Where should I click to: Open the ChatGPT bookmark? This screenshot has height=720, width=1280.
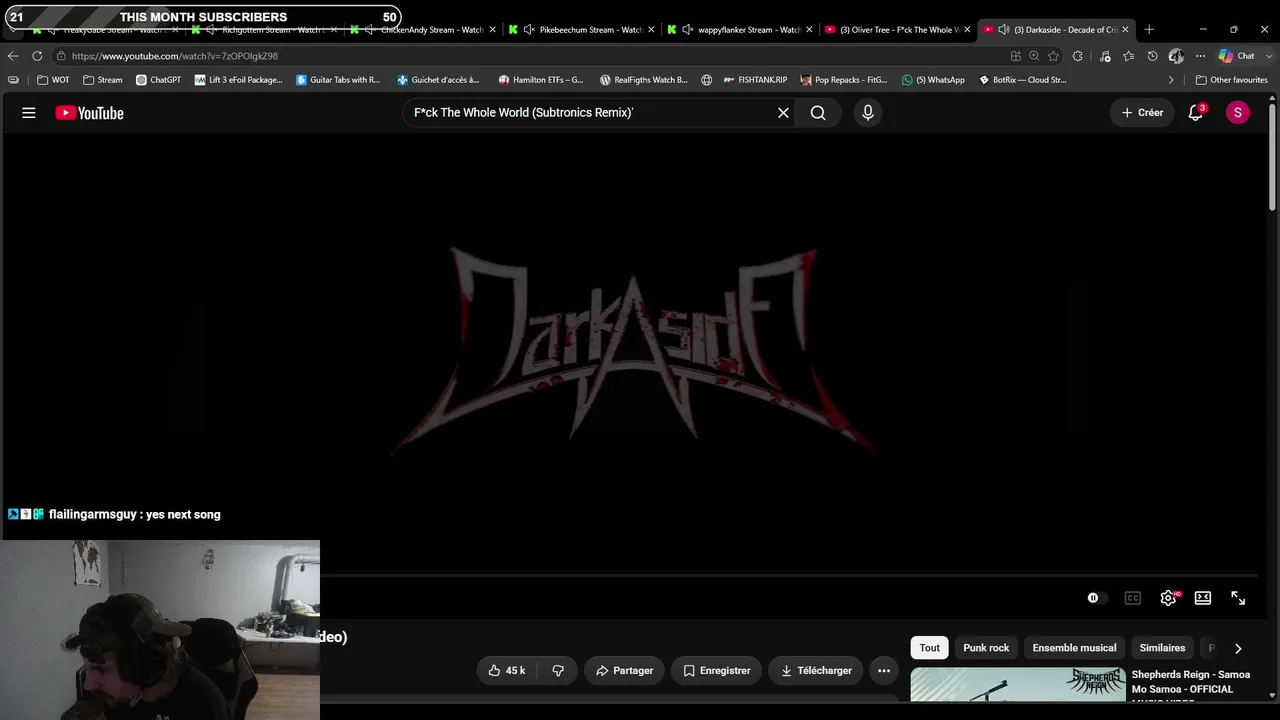[x=159, y=80]
